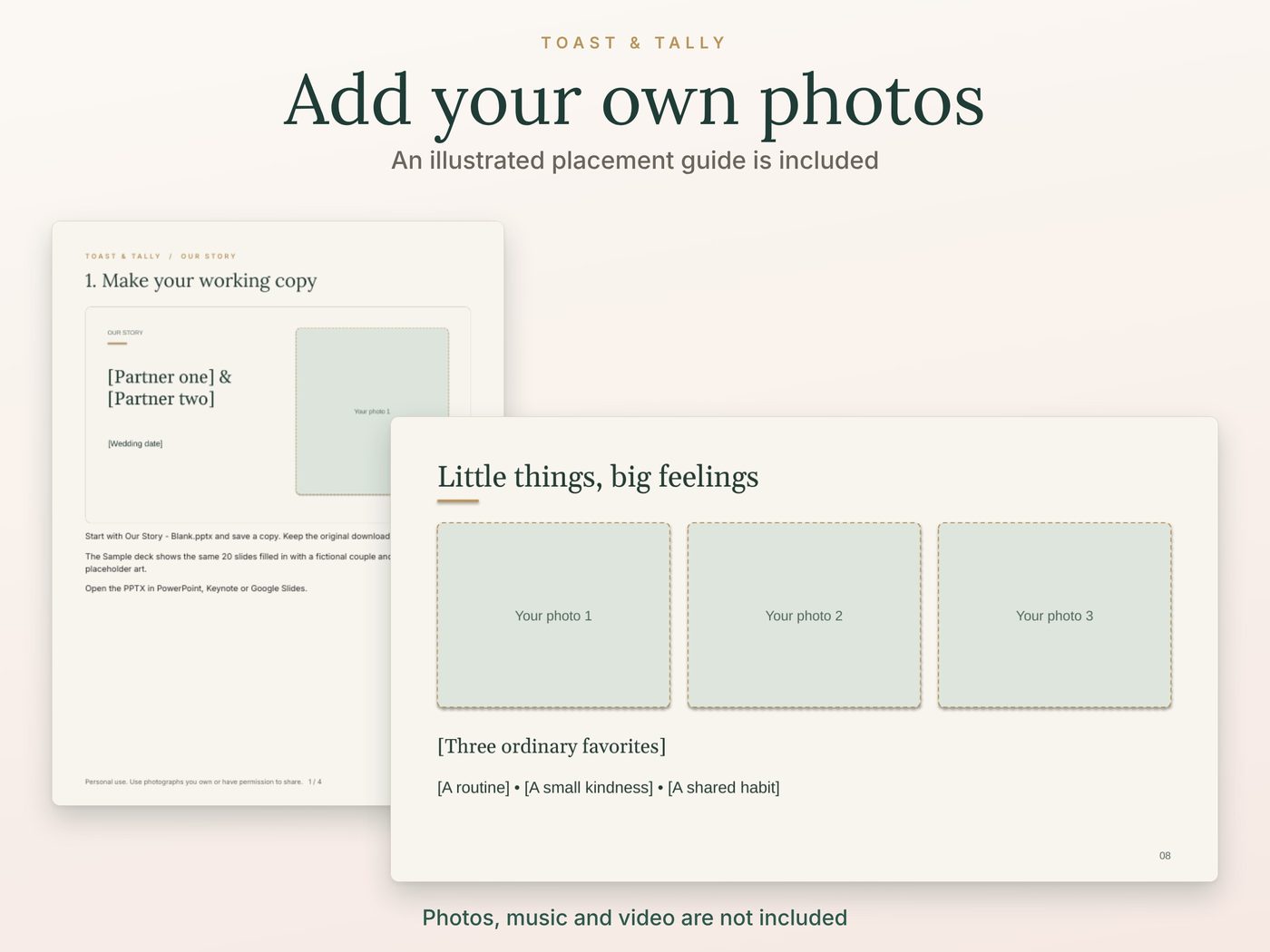Select the '[Partner one] & [Partner two]' placeholder text

[x=170, y=387]
